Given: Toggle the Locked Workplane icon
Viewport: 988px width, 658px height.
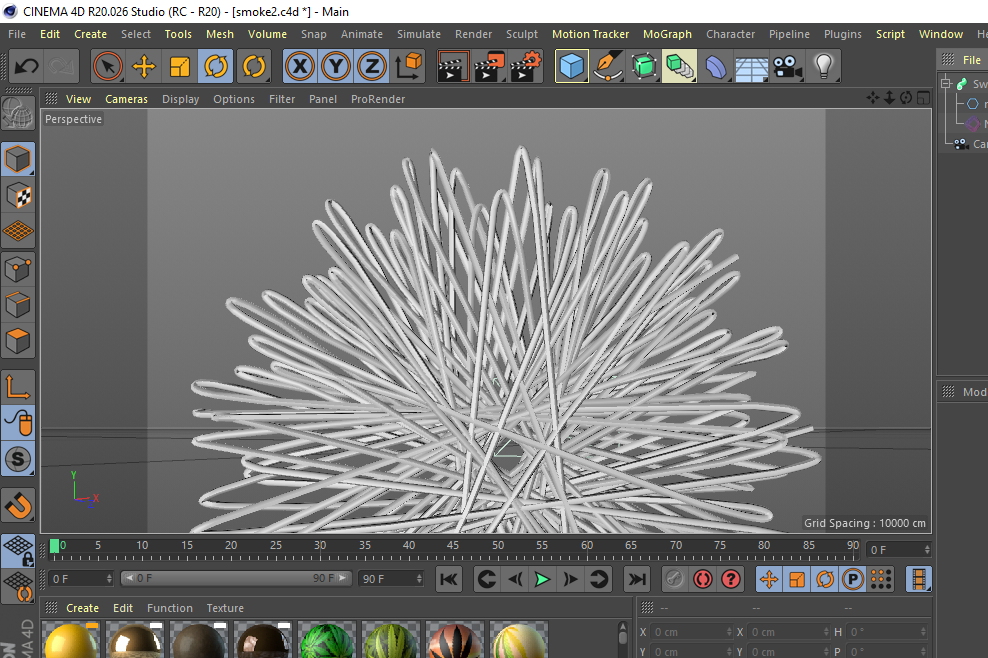Looking at the screenshot, I should (x=18, y=550).
